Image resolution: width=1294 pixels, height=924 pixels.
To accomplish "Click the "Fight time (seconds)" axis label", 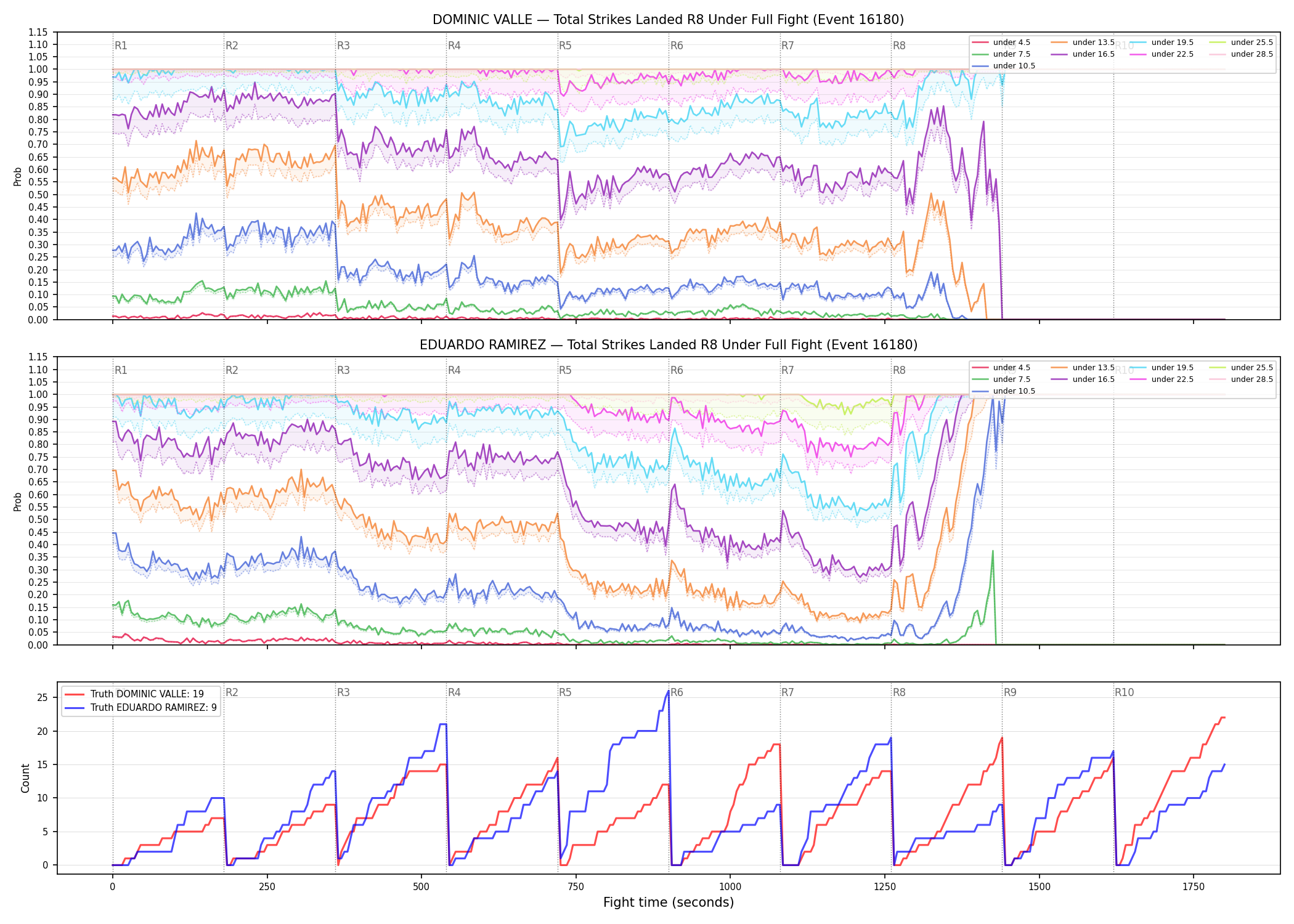I will [669, 903].
